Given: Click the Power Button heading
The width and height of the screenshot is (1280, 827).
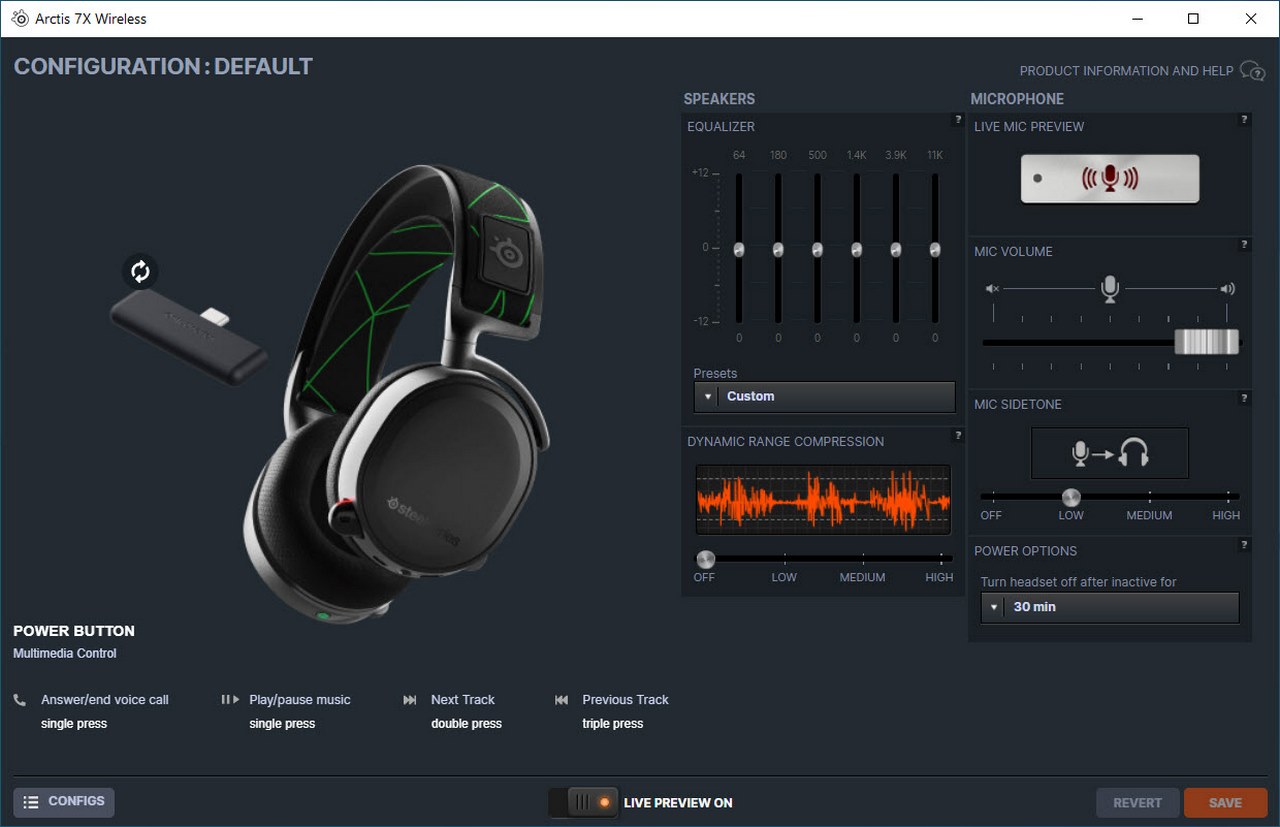Looking at the screenshot, I should point(74,631).
